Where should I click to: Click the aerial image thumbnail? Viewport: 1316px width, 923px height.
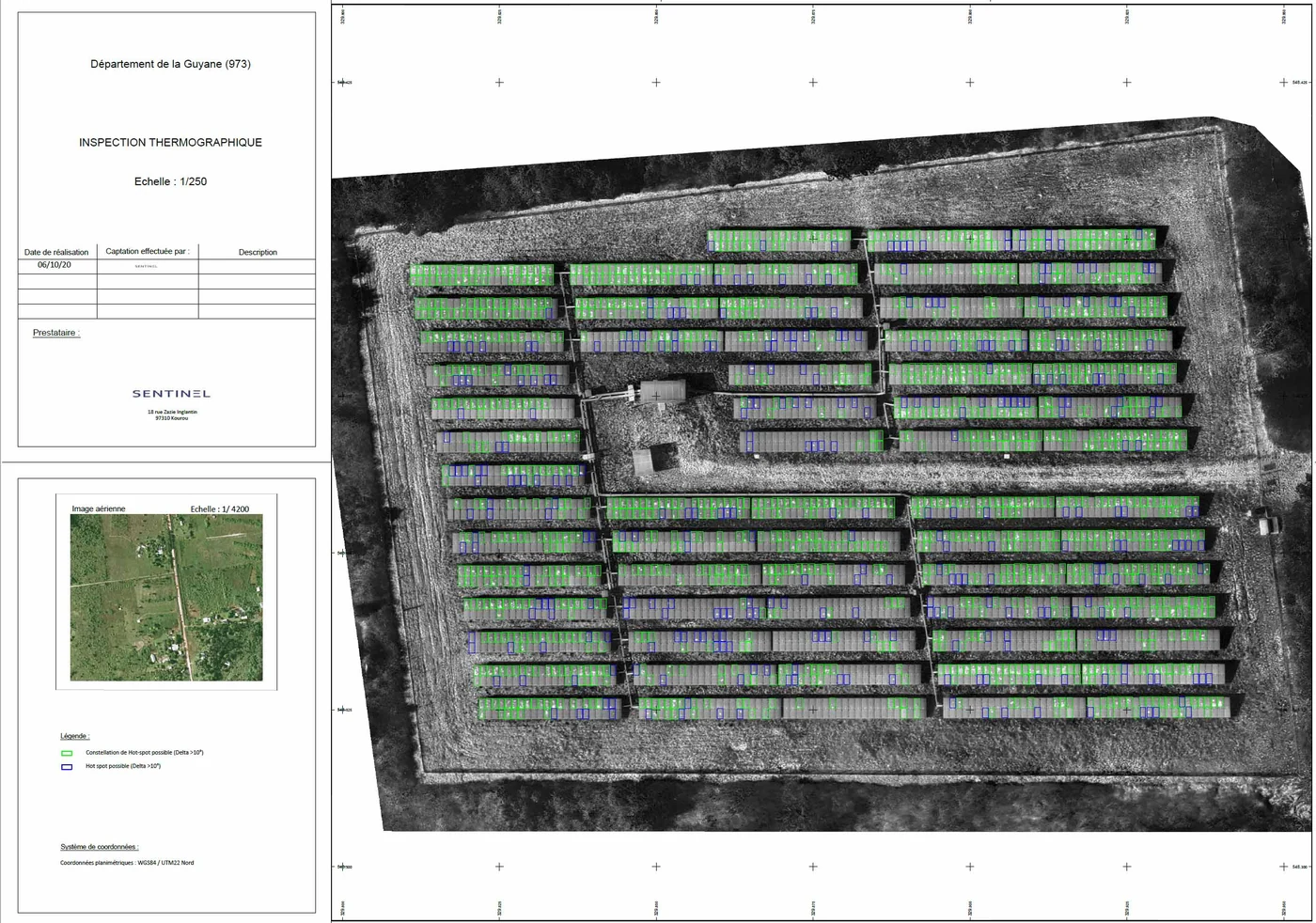[166, 598]
